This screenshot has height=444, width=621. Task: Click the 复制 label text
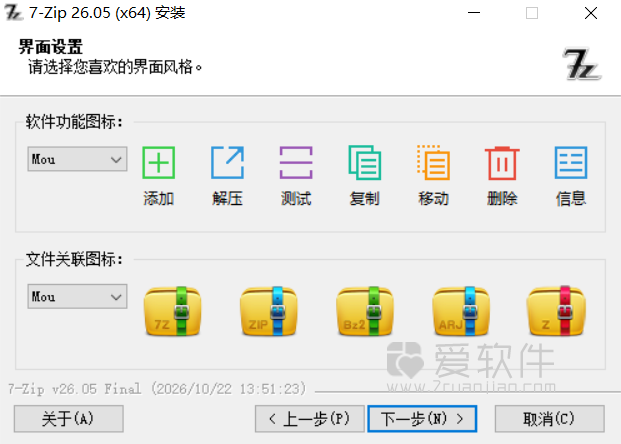(365, 198)
